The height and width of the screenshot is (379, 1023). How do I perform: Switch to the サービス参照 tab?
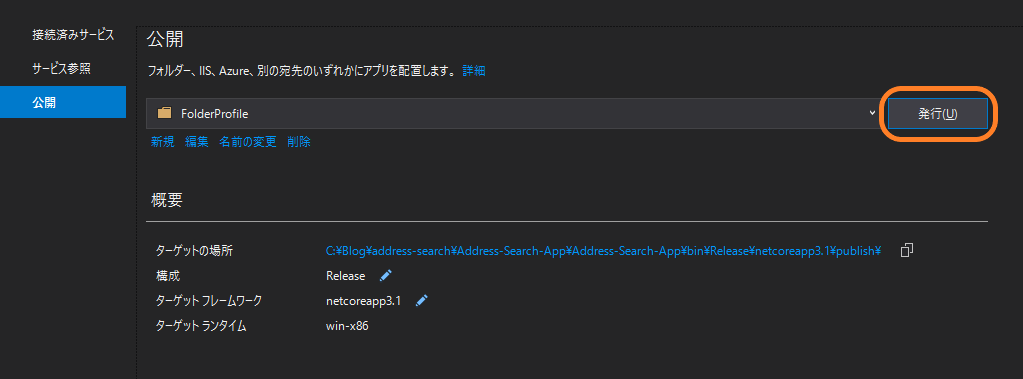pyautogui.click(x=61, y=68)
